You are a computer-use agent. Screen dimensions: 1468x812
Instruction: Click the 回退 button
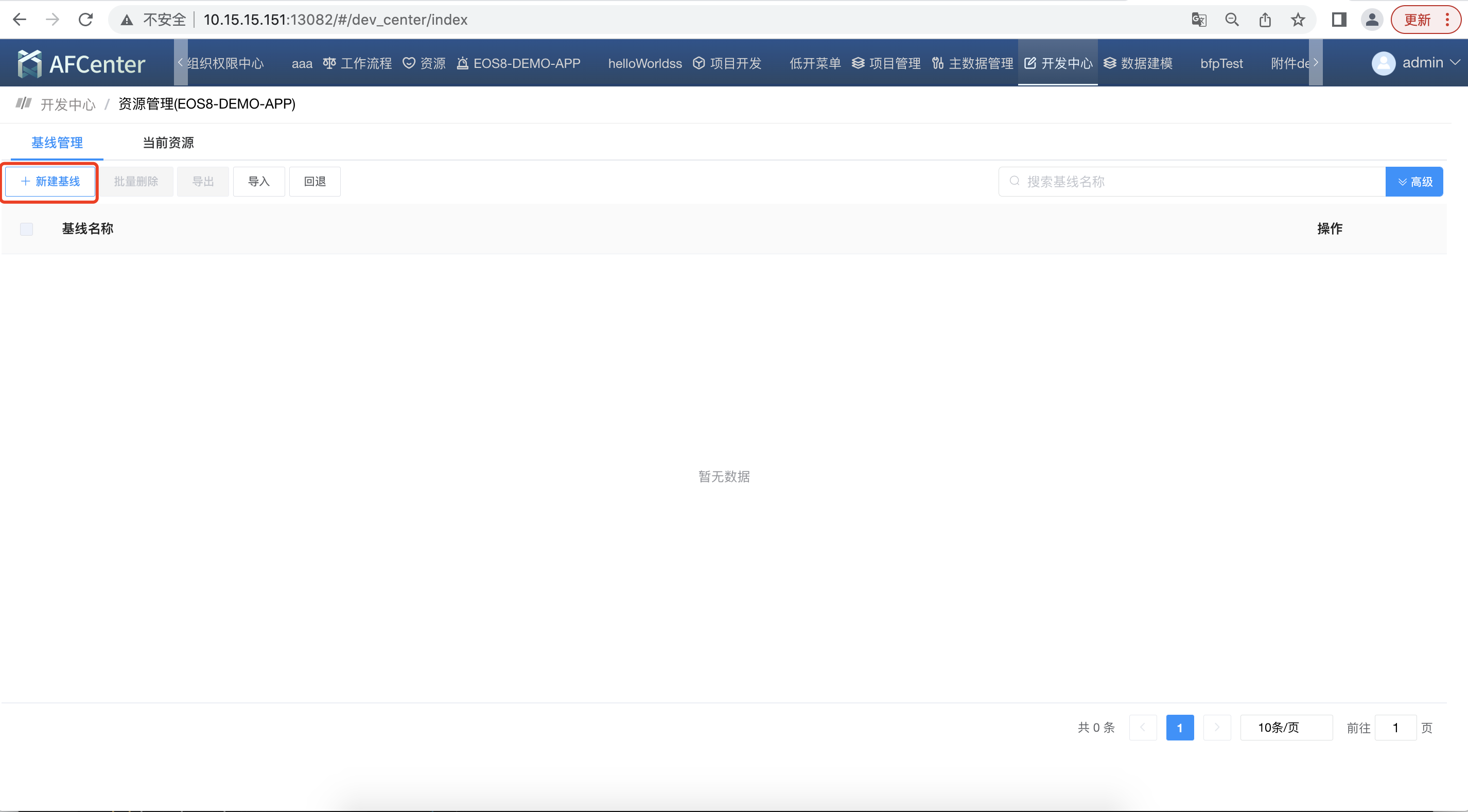pos(314,182)
